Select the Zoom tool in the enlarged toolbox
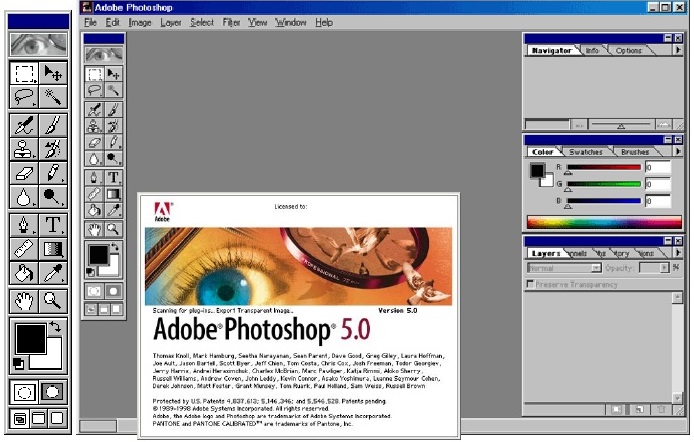Viewport: 694px width, 442px height. 53,301
